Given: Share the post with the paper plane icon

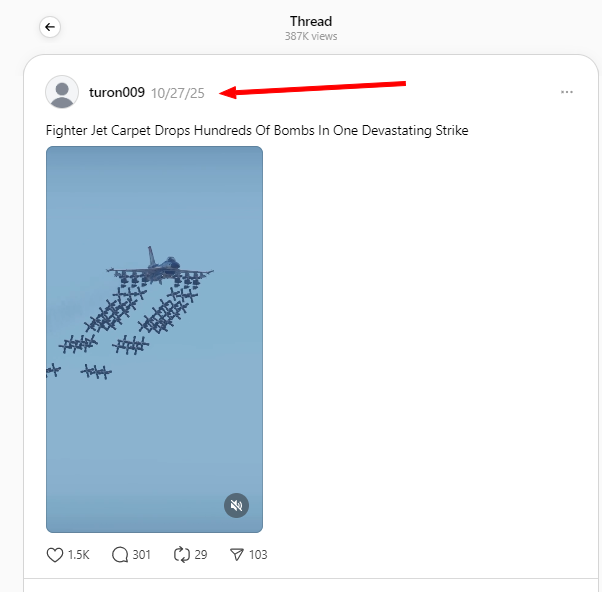Looking at the screenshot, I should tap(237, 554).
